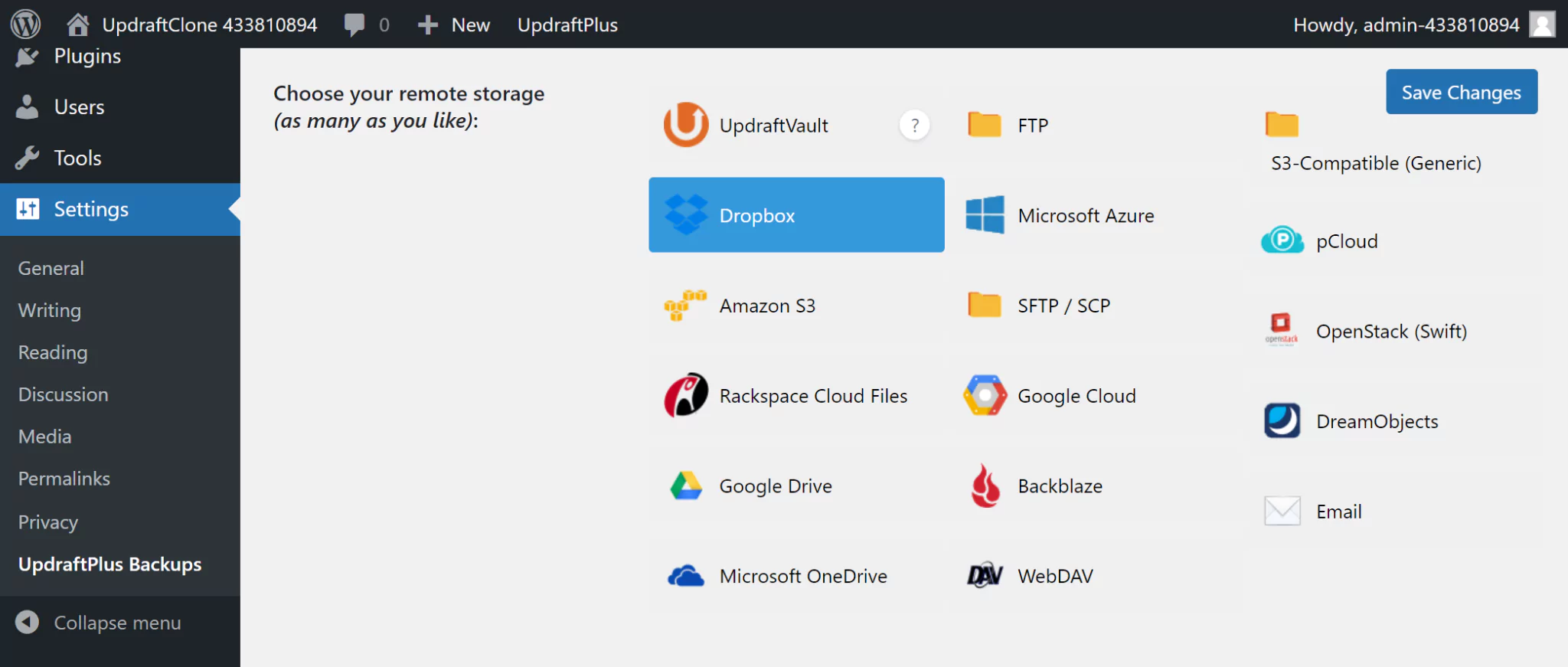Deselect the Dropbox storage label
Viewport: 1568px width, 667px height.
click(756, 216)
